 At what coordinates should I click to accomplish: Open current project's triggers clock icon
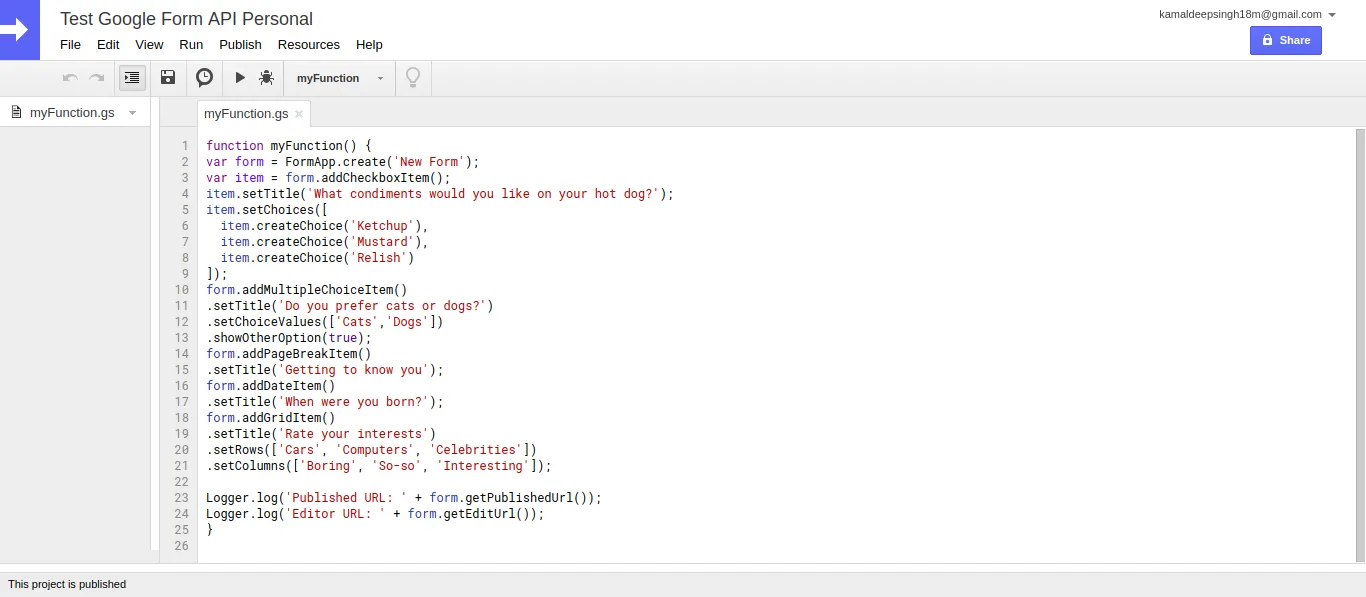(204, 77)
